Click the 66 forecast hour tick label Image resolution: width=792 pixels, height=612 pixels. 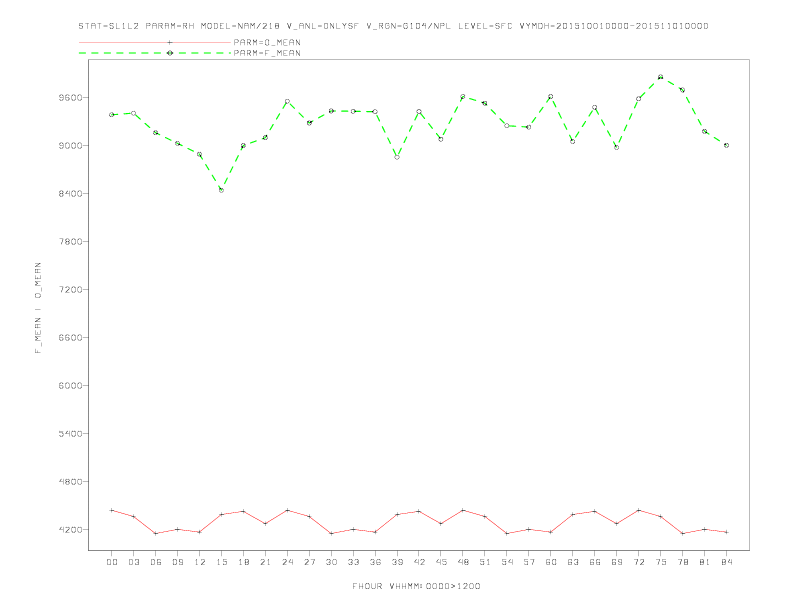click(x=595, y=562)
